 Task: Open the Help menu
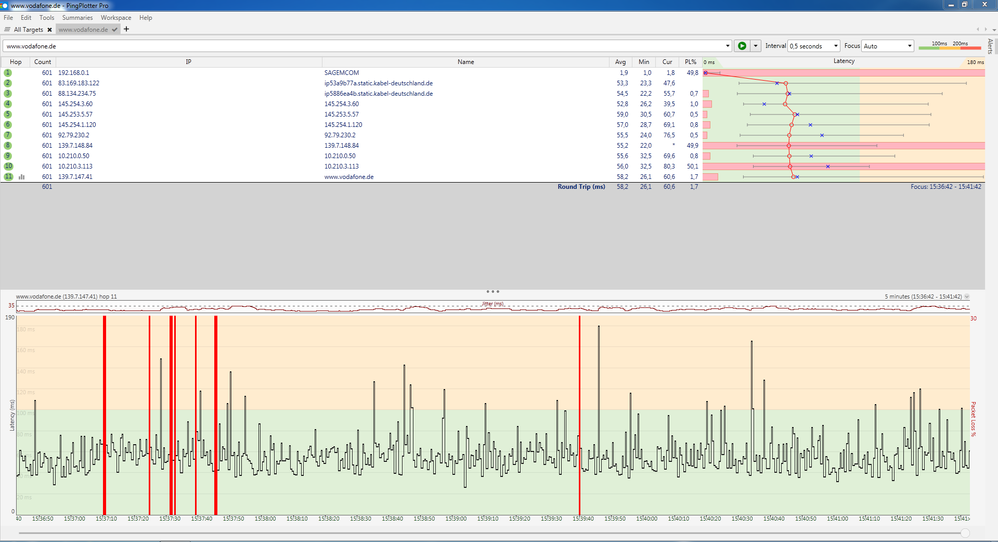tap(146, 18)
